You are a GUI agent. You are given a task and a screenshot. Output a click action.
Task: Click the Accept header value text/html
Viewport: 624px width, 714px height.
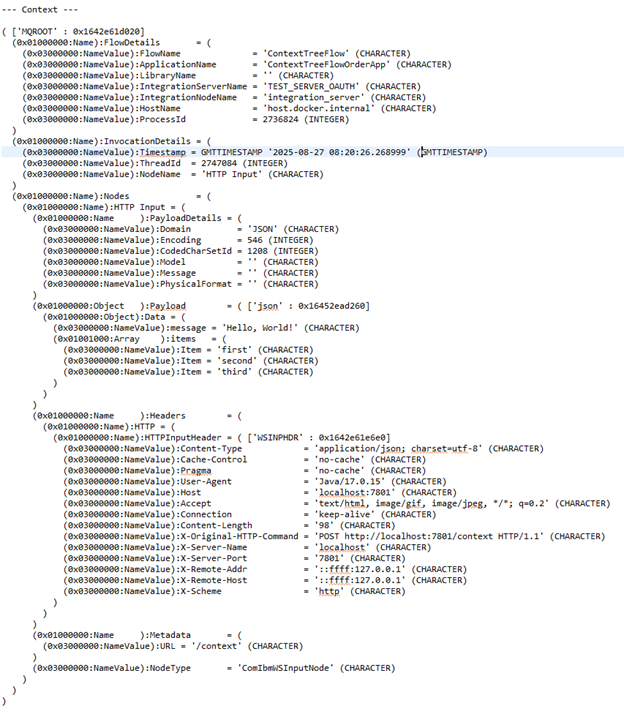[431, 503]
